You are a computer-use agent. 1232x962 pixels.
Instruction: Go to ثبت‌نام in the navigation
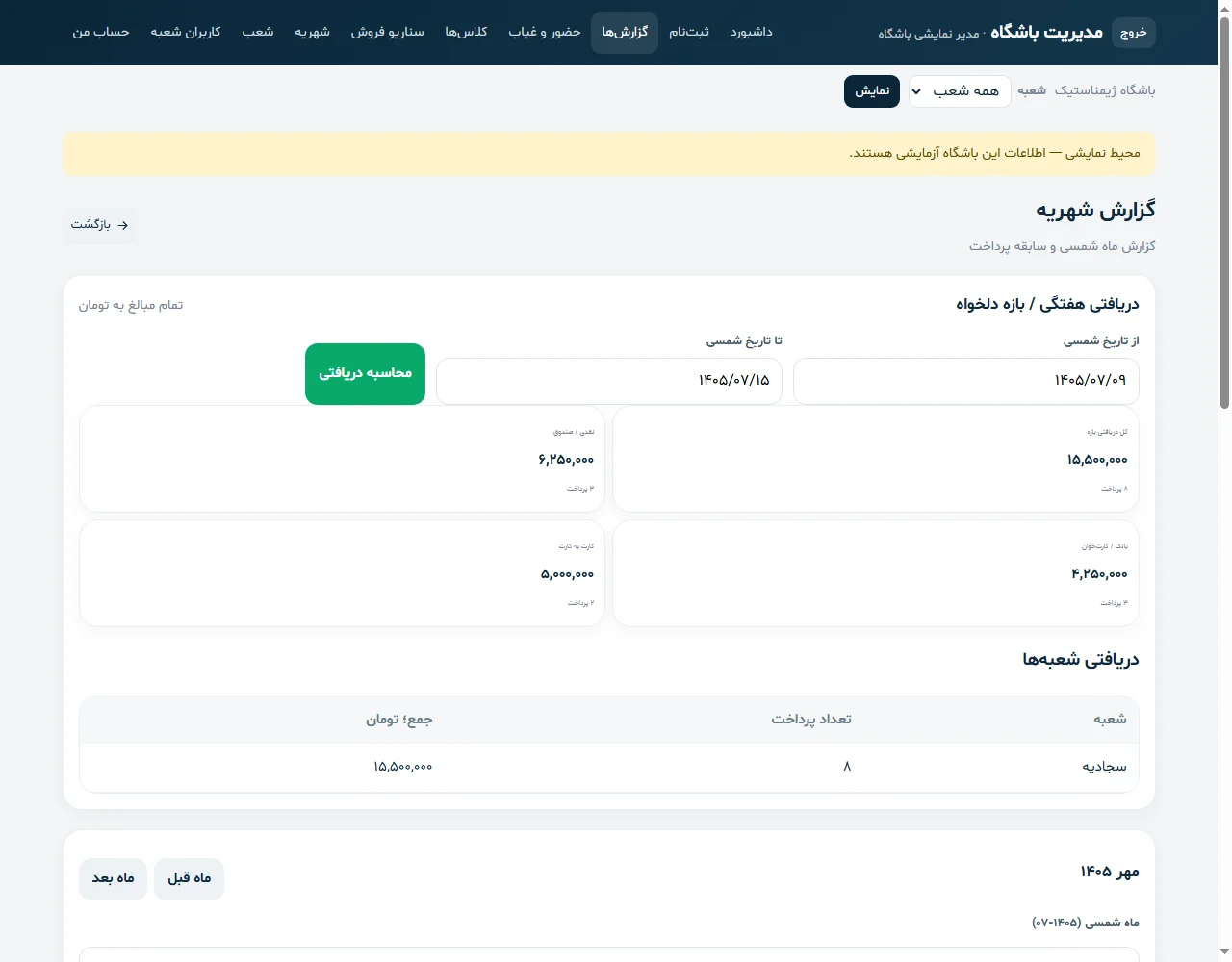(689, 33)
